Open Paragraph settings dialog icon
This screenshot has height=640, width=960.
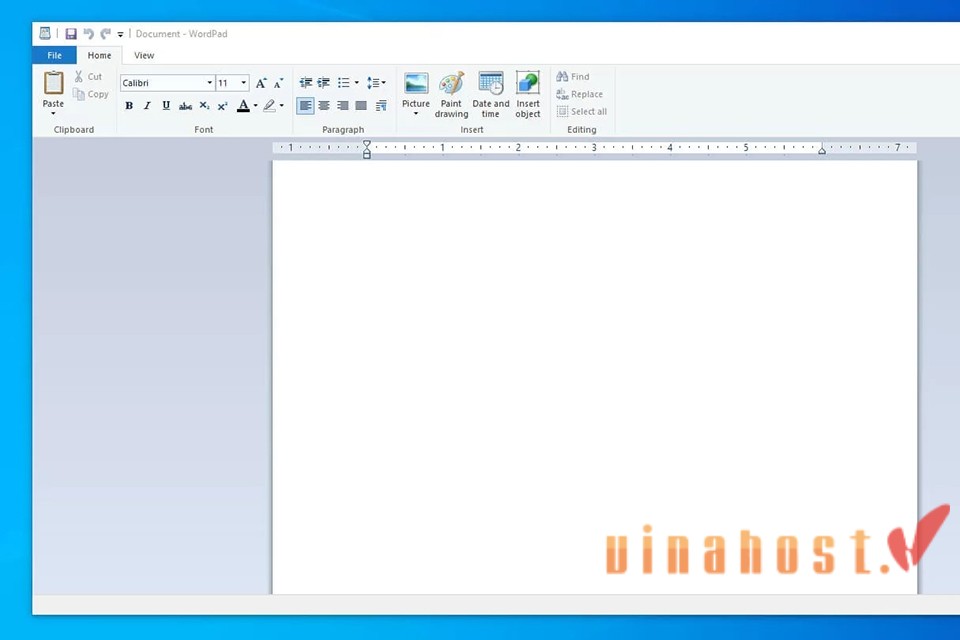click(x=381, y=106)
